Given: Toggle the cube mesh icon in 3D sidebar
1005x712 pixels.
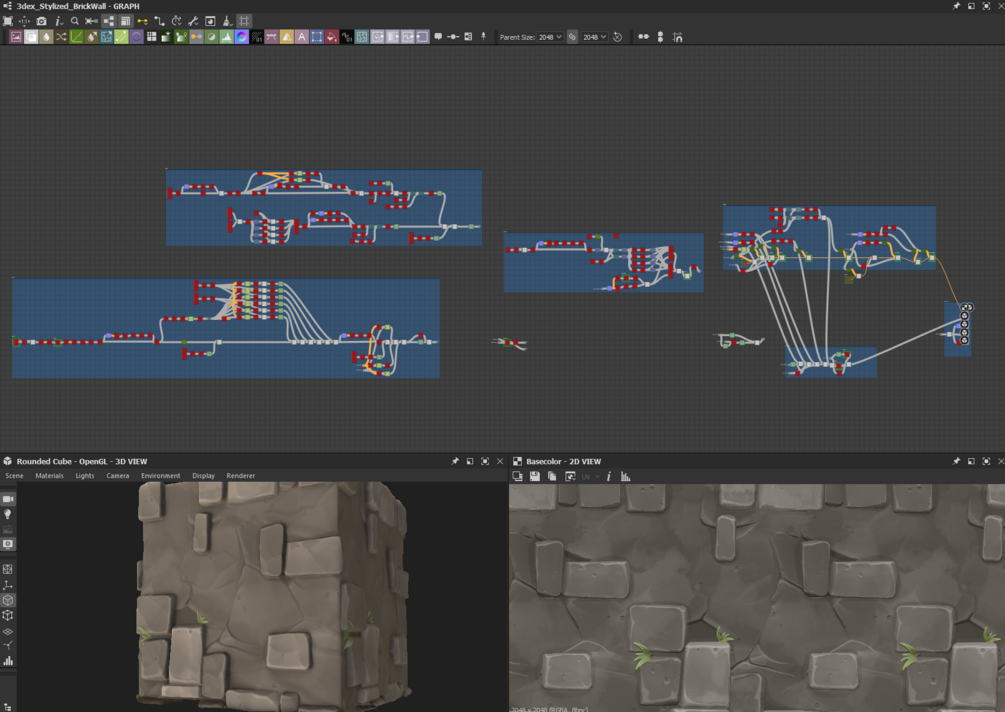Looking at the screenshot, I should tap(8, 600).
